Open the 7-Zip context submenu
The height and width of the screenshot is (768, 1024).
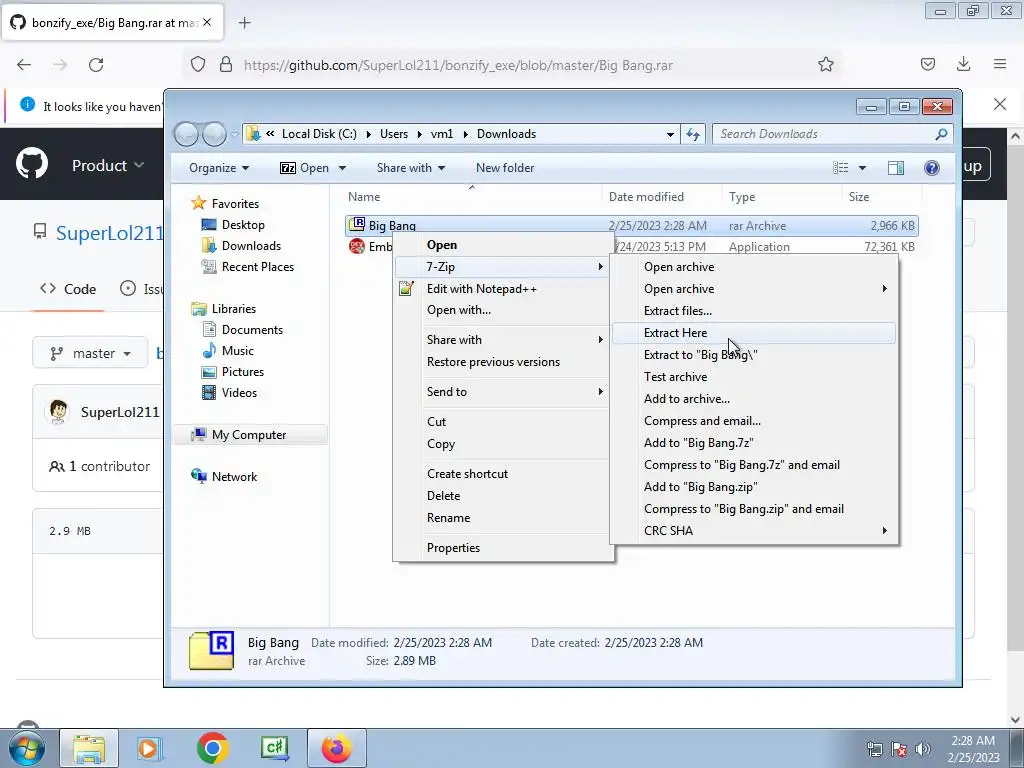click(x=502, y=267)
